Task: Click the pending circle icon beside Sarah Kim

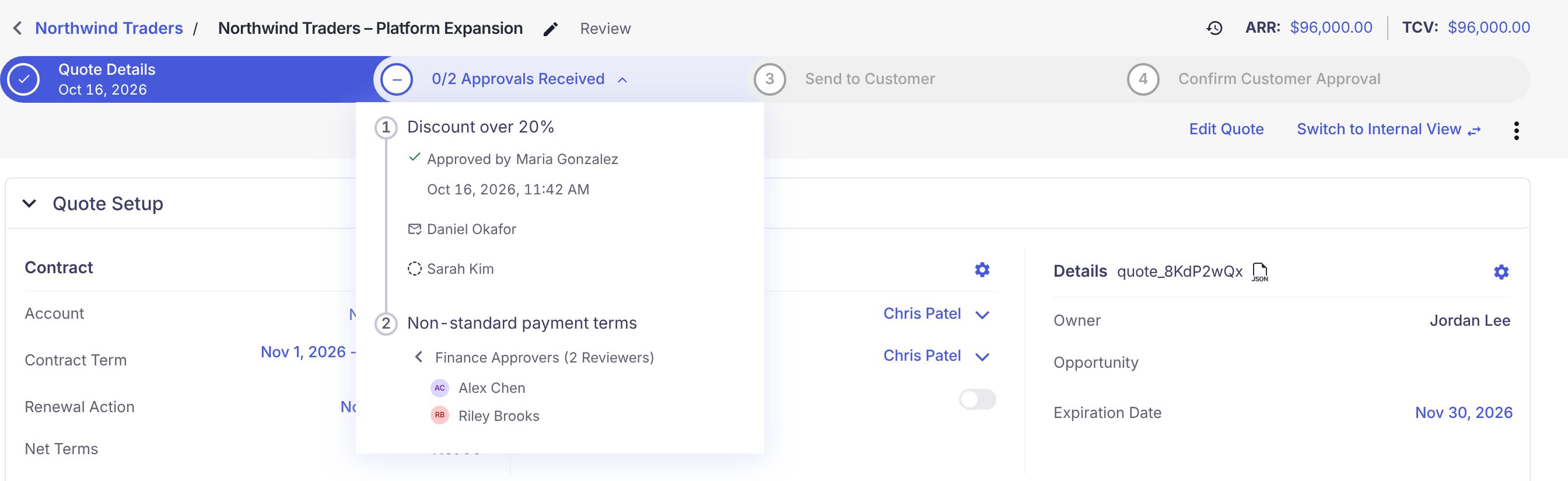Action: point(415,269)
